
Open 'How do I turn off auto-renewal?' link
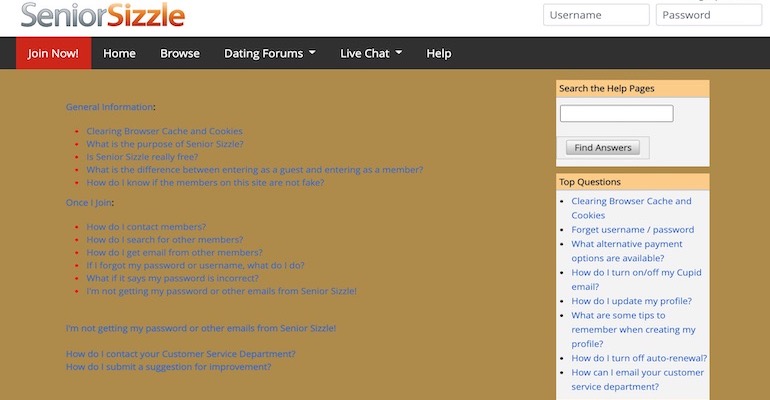point(639,358)
